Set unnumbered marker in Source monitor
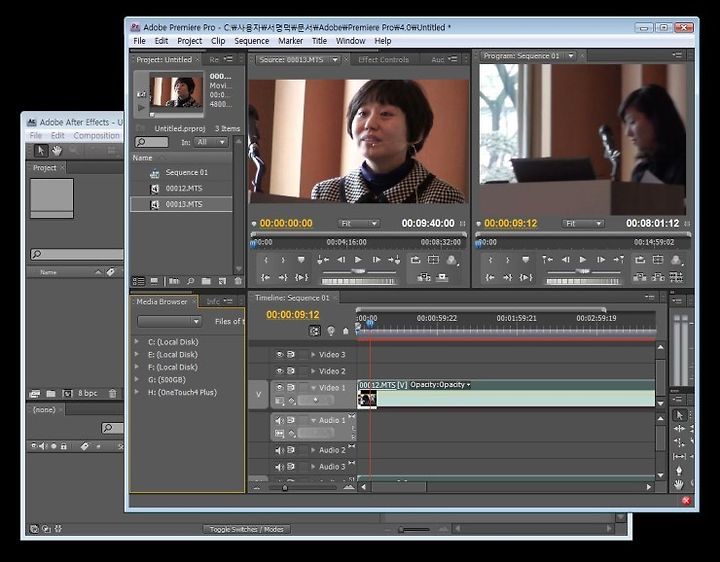This screenshot has height=562, width=720. 301,260
